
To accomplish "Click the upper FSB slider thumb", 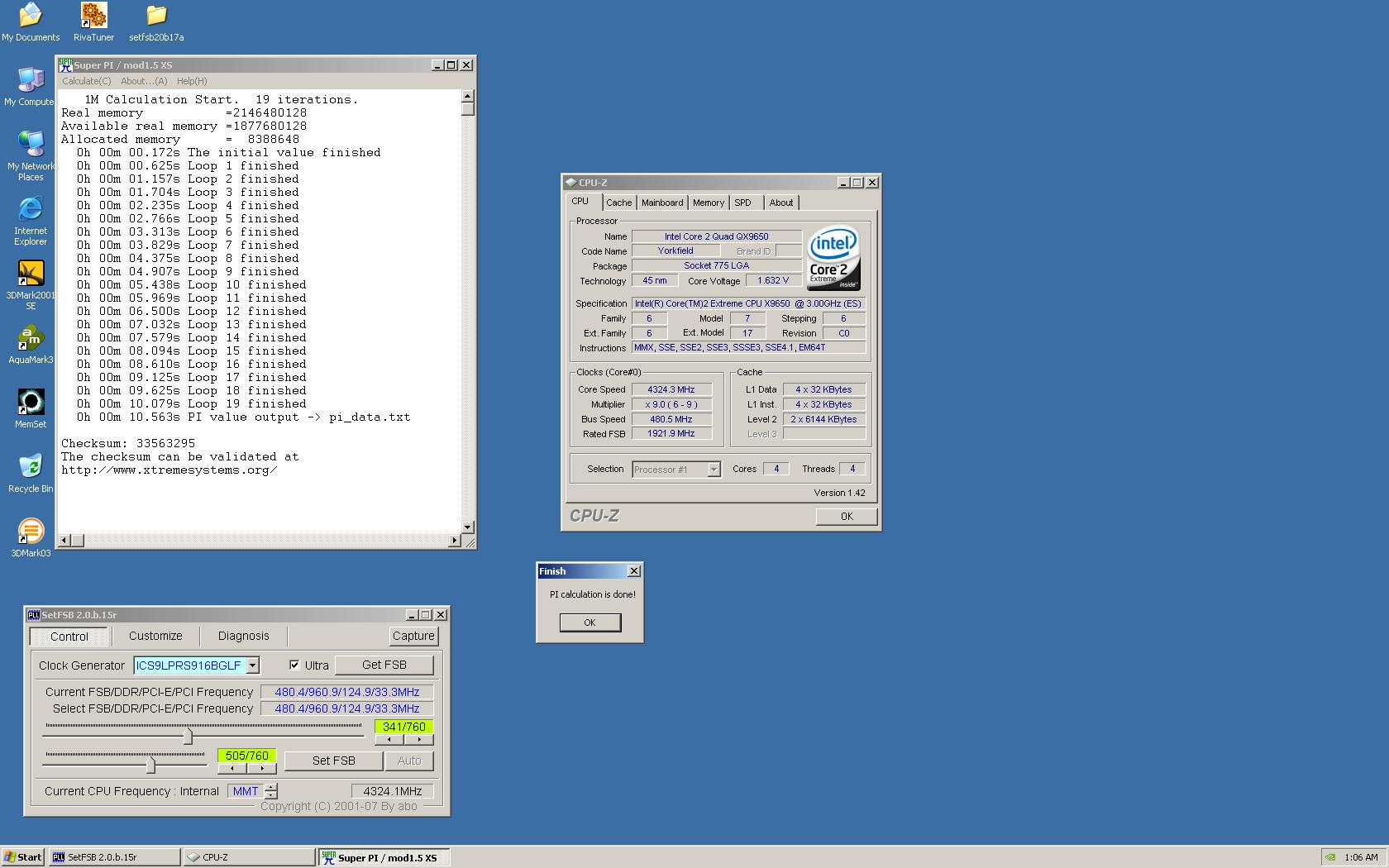I will tap(188, 735).
